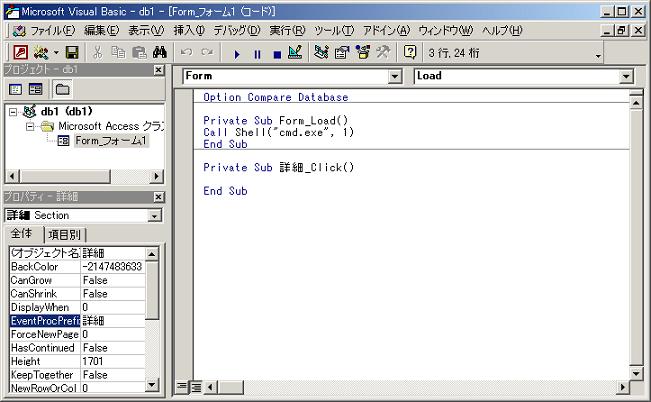Close the Project panel
651x402 pixels.
click(159, 70)
